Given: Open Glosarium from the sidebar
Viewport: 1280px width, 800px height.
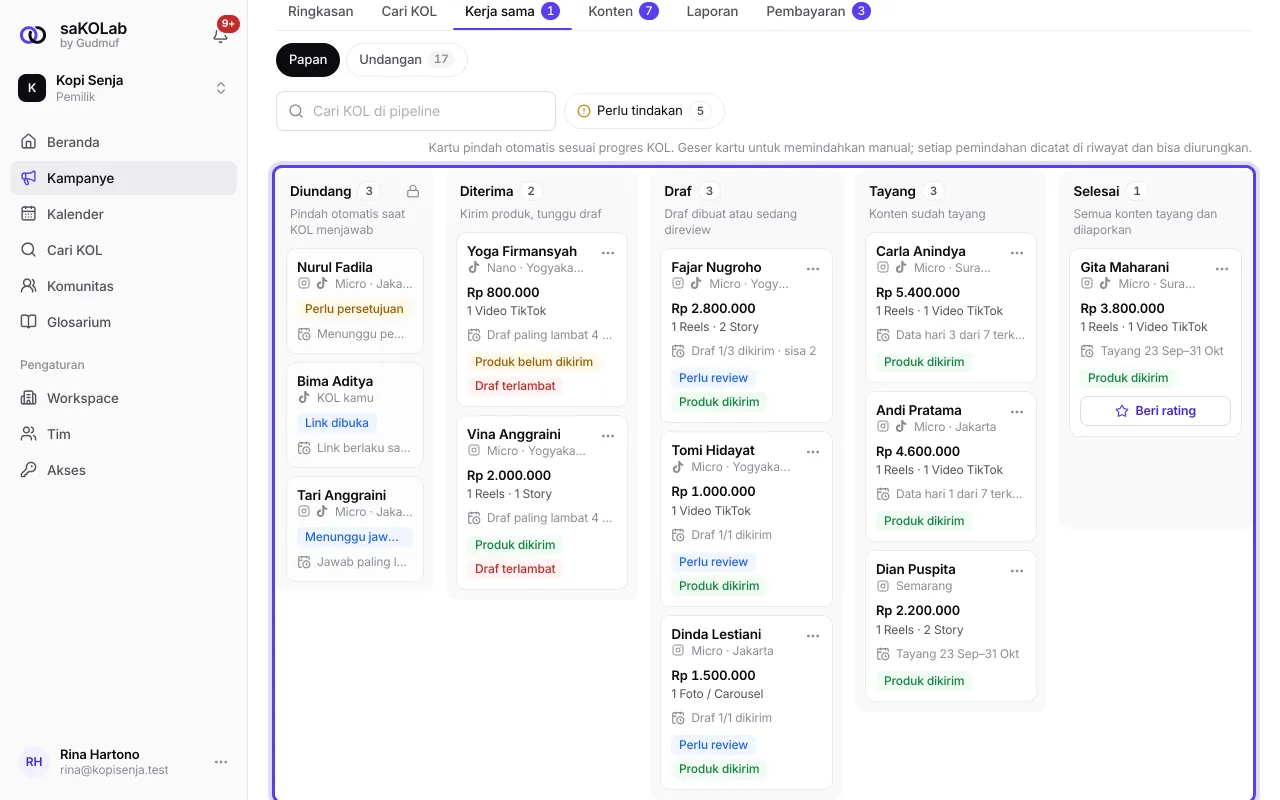Looking at the screenshot, I should pyautogui.click(x=124, y=322).
